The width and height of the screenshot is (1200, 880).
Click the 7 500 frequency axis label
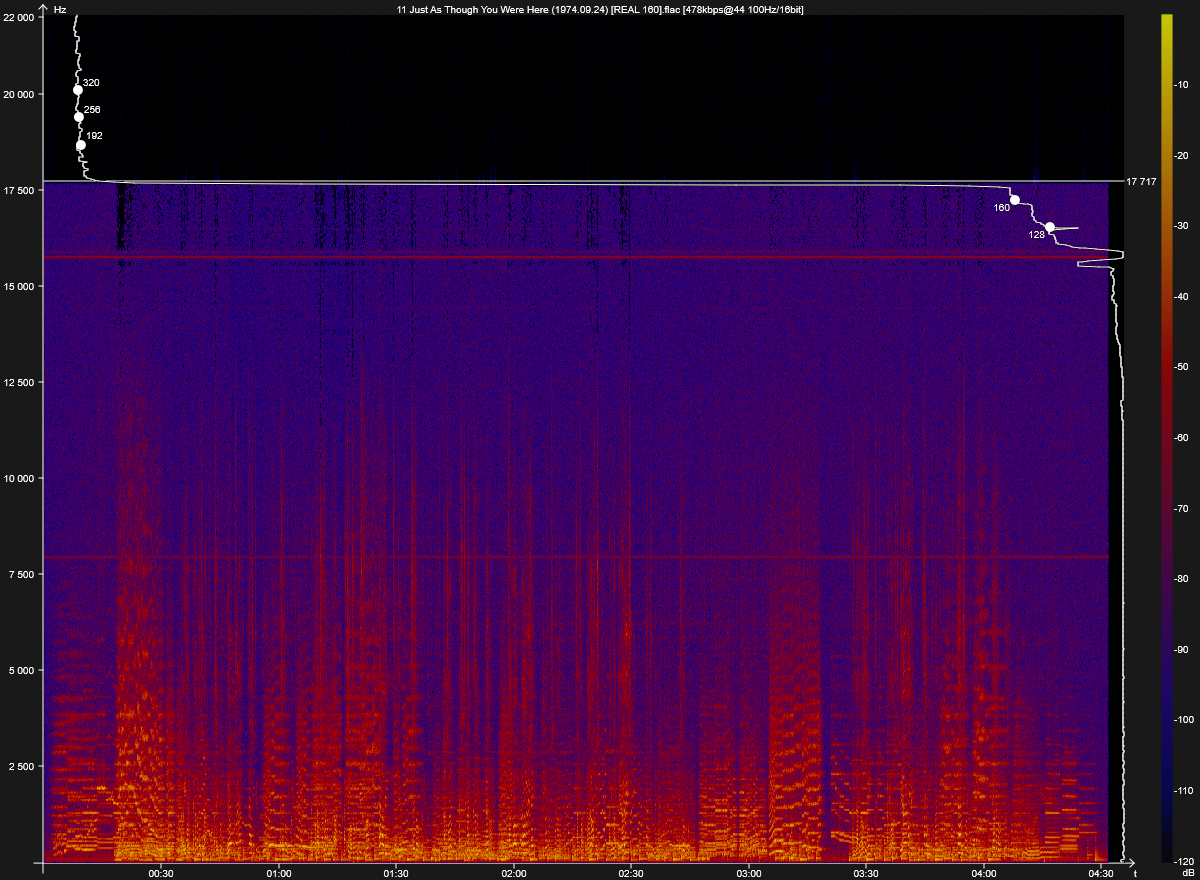(23, 574)
